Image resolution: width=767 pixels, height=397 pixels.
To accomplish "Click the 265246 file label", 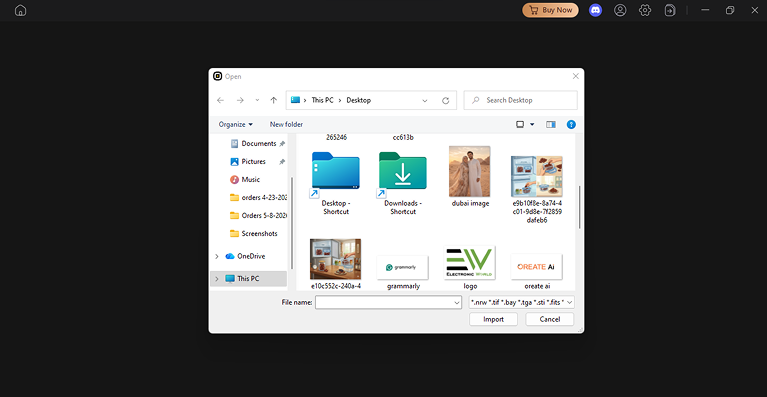I will (336, 137).
